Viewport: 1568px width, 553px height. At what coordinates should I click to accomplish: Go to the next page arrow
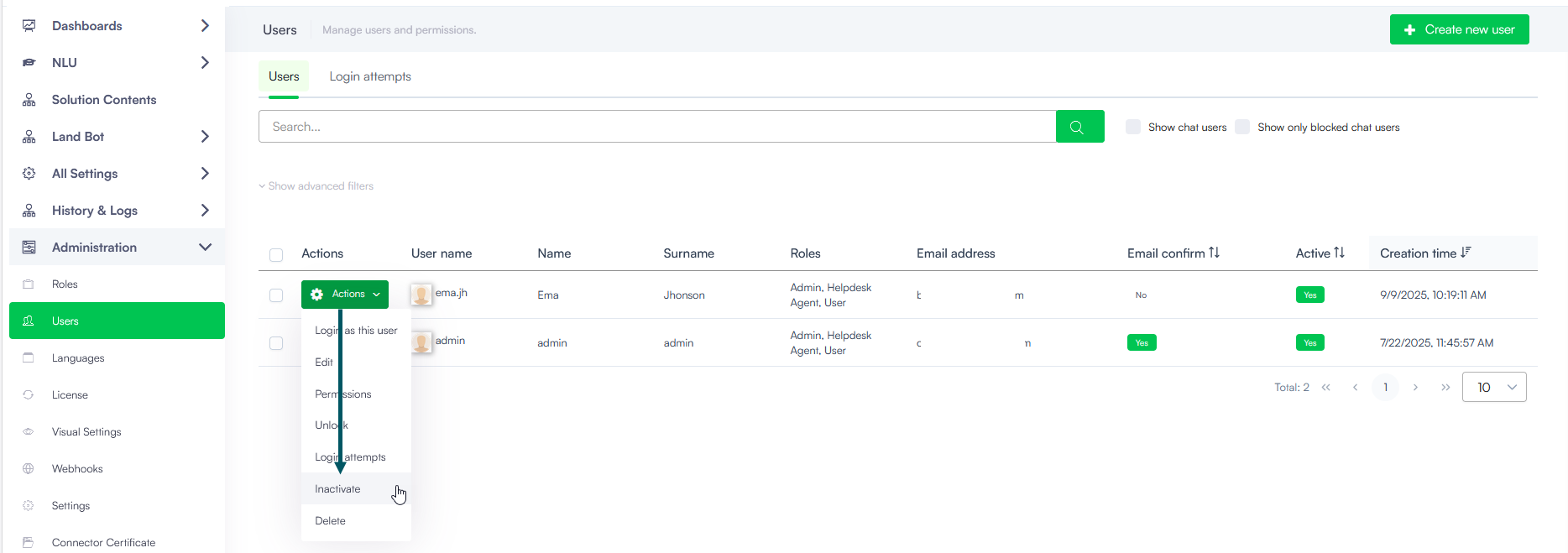click(1415, 388)
